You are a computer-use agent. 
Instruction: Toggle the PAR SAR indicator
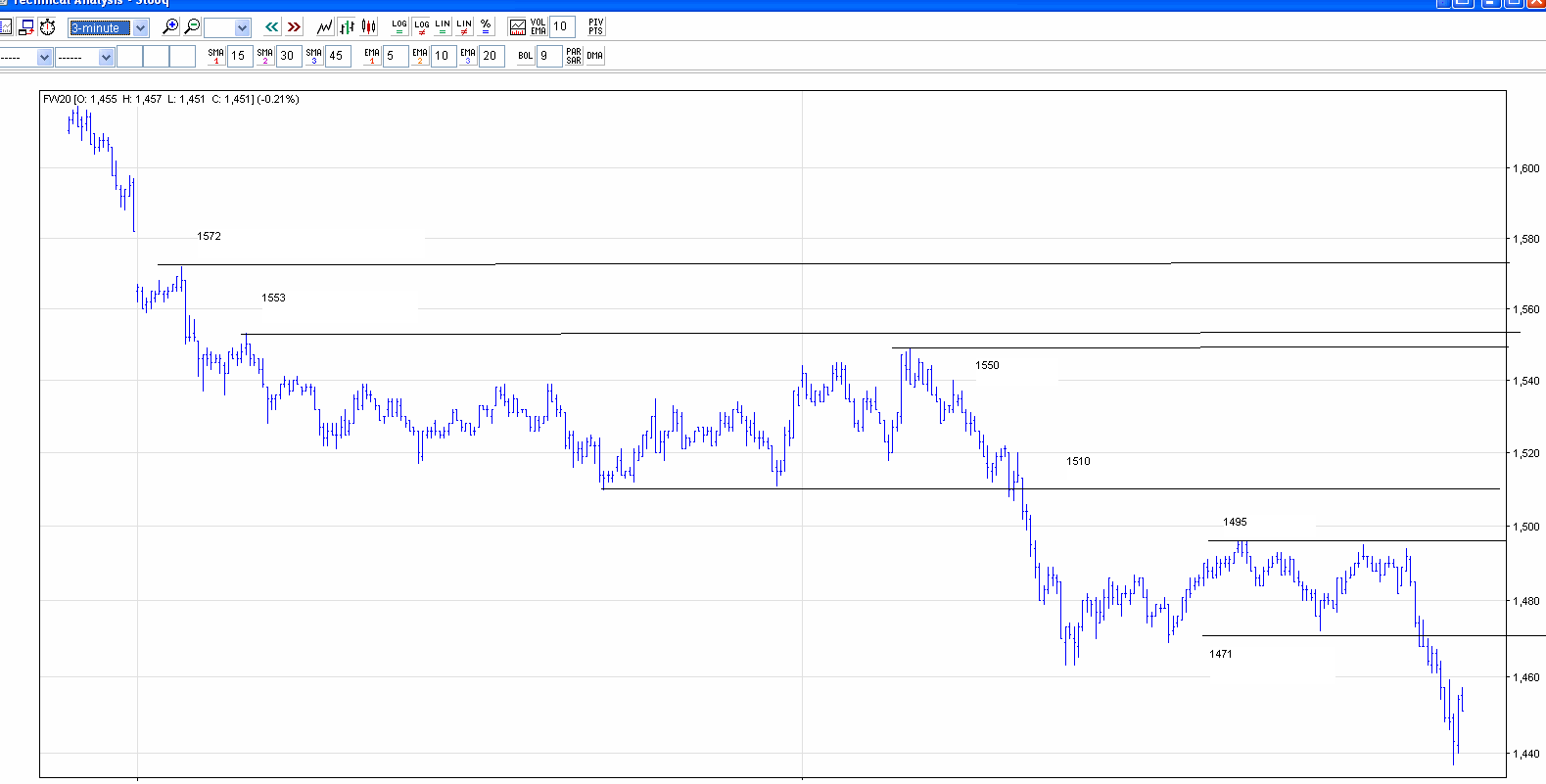point(574,56)
